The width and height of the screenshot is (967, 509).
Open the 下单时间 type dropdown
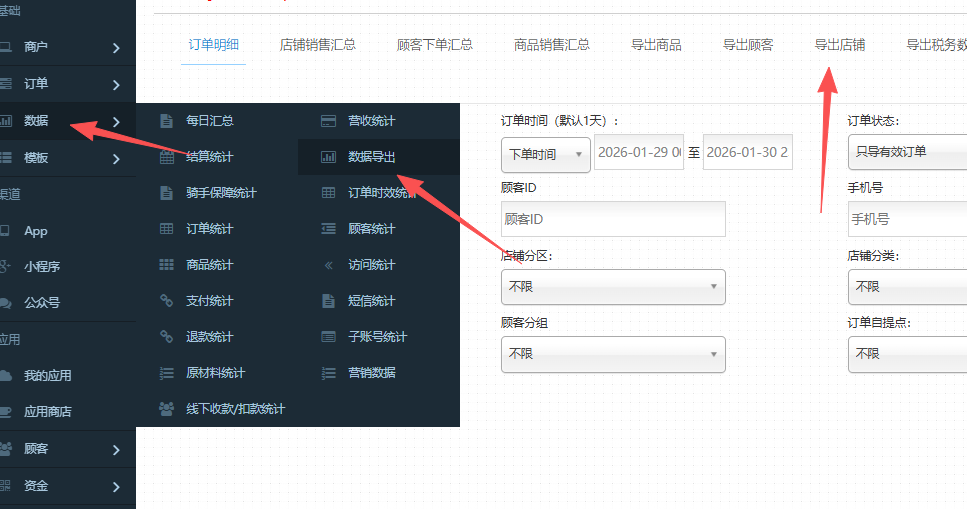coord(545,154)
